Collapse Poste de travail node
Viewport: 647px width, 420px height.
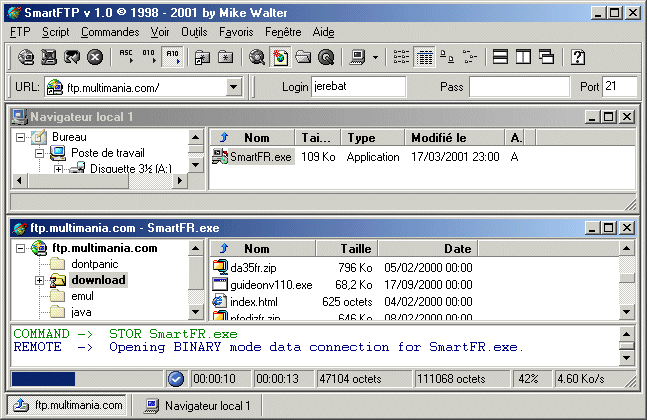pos(39,153)
